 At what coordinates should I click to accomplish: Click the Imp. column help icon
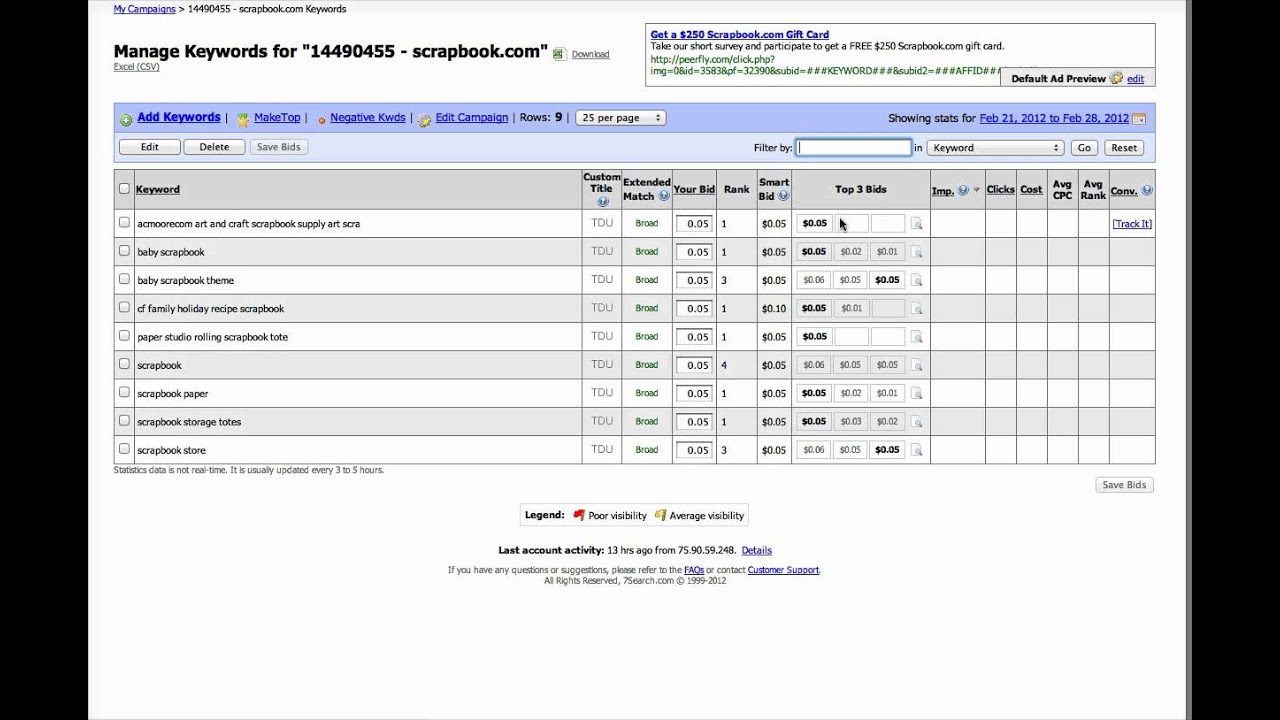coord(963,190)
